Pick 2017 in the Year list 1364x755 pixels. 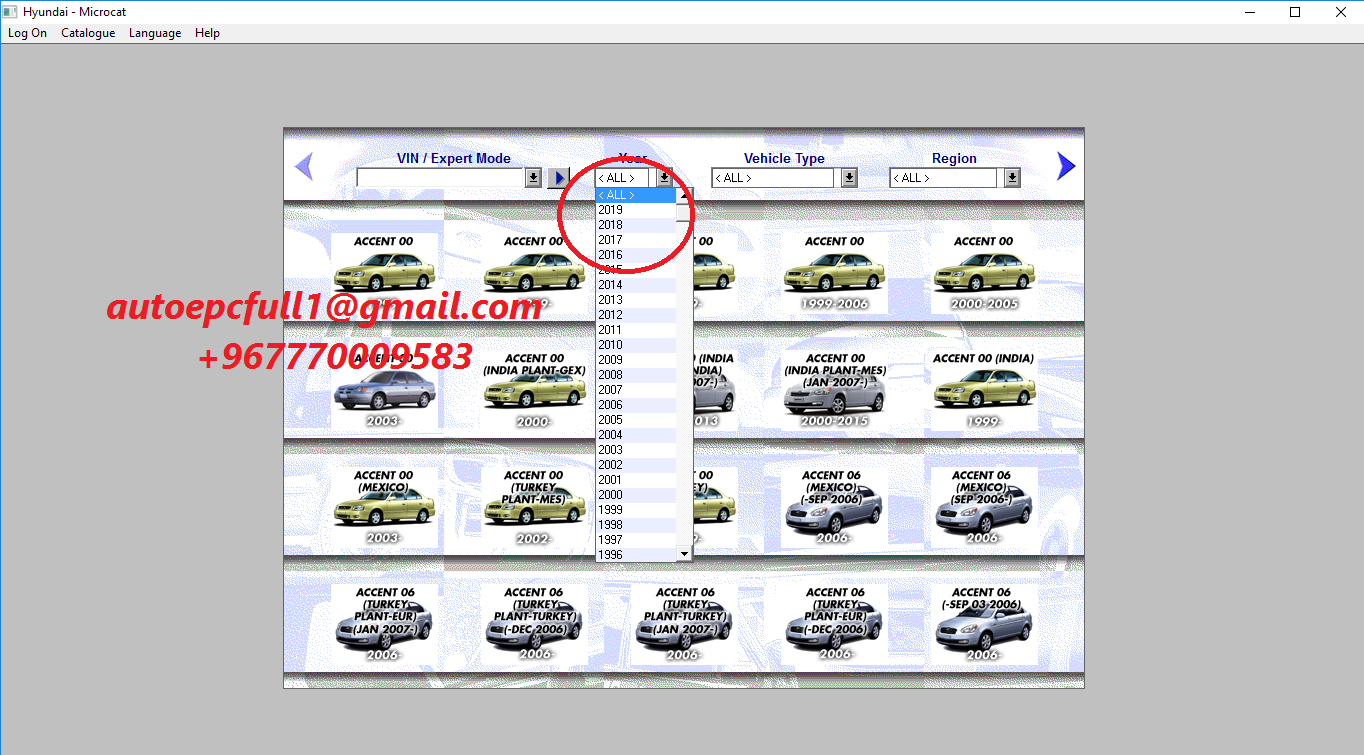636,240
